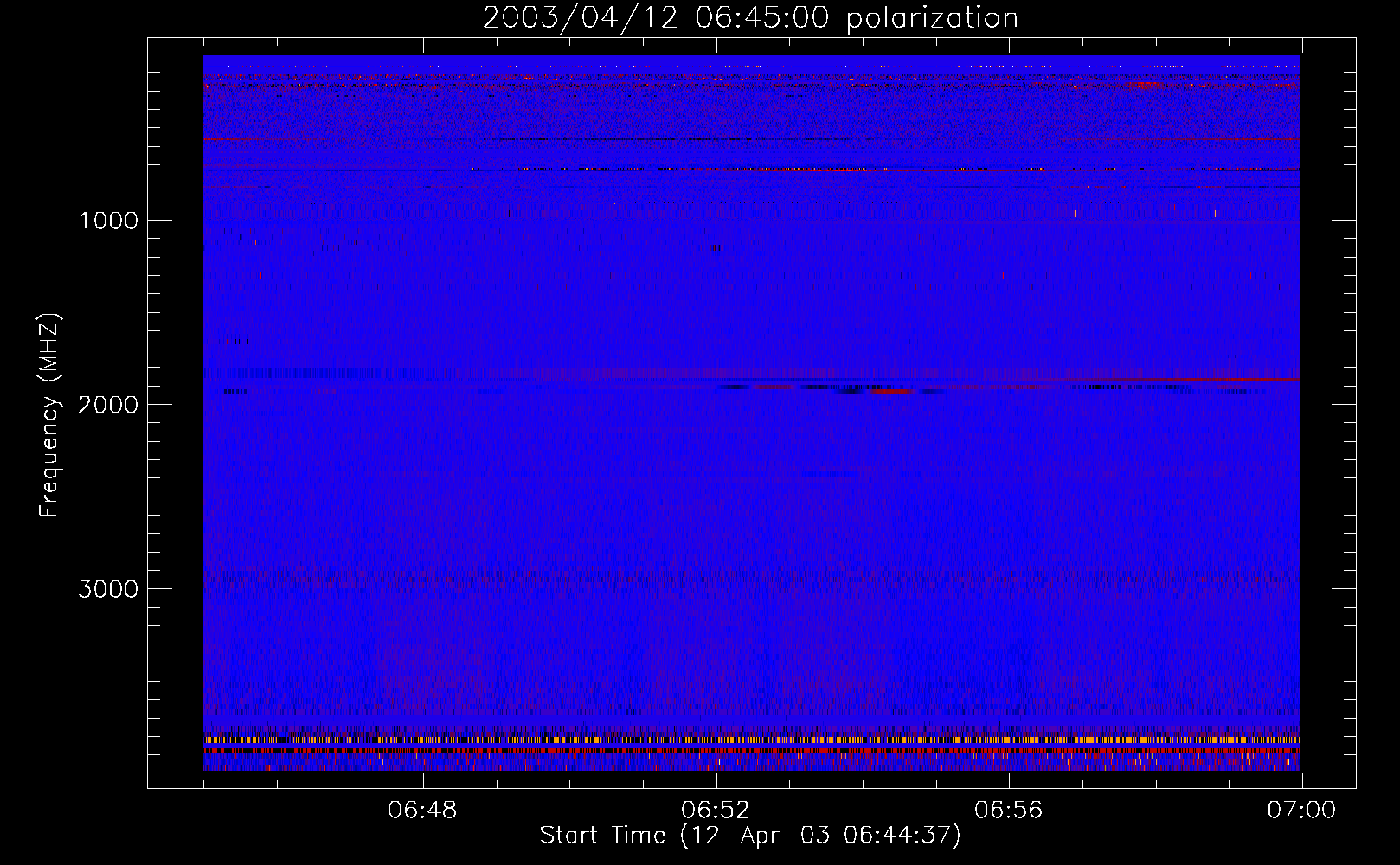This screenshot has width=1400, height=865.
Task: Click the 'Frequency (MHZ)' axis label
Action: tap(50, 415)
